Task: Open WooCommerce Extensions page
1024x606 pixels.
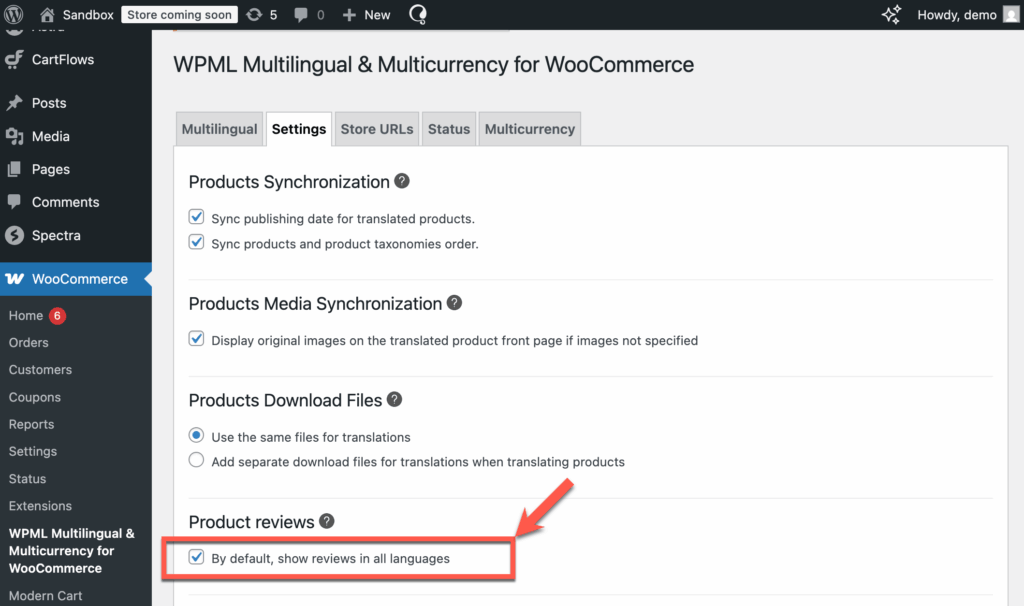Action: pos(40,506)
